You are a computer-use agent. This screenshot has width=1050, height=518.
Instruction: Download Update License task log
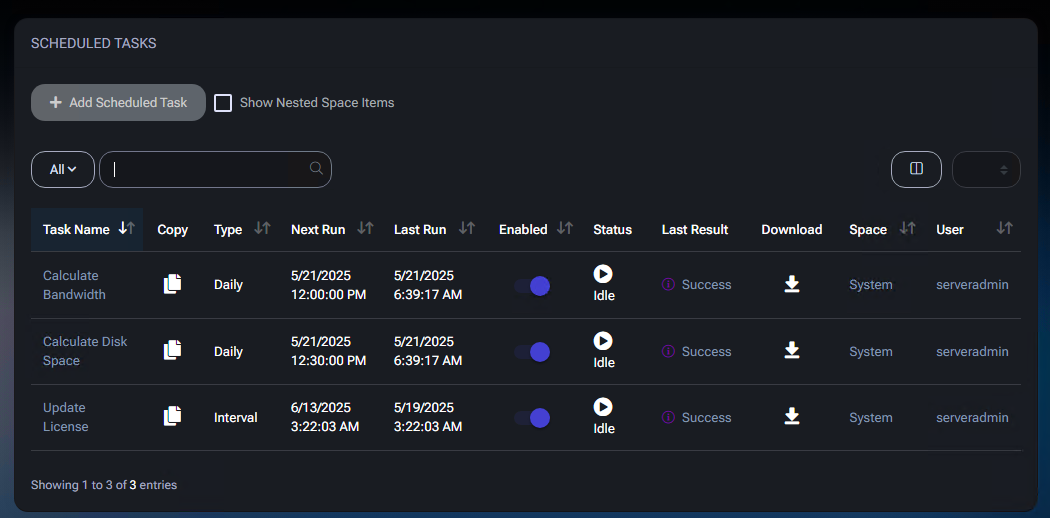(x=792, y=417)
